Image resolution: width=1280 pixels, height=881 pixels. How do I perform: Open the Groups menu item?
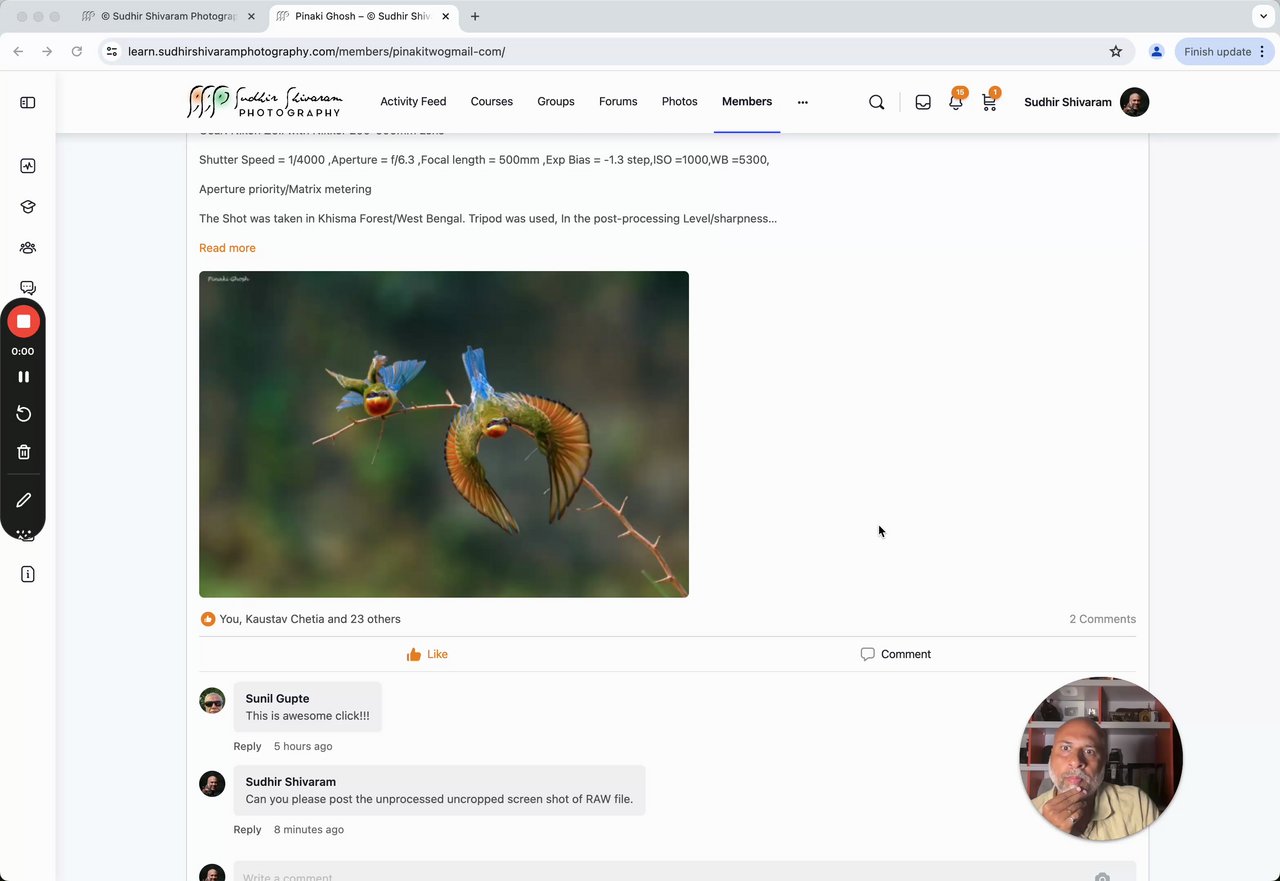tap(556, 102)
